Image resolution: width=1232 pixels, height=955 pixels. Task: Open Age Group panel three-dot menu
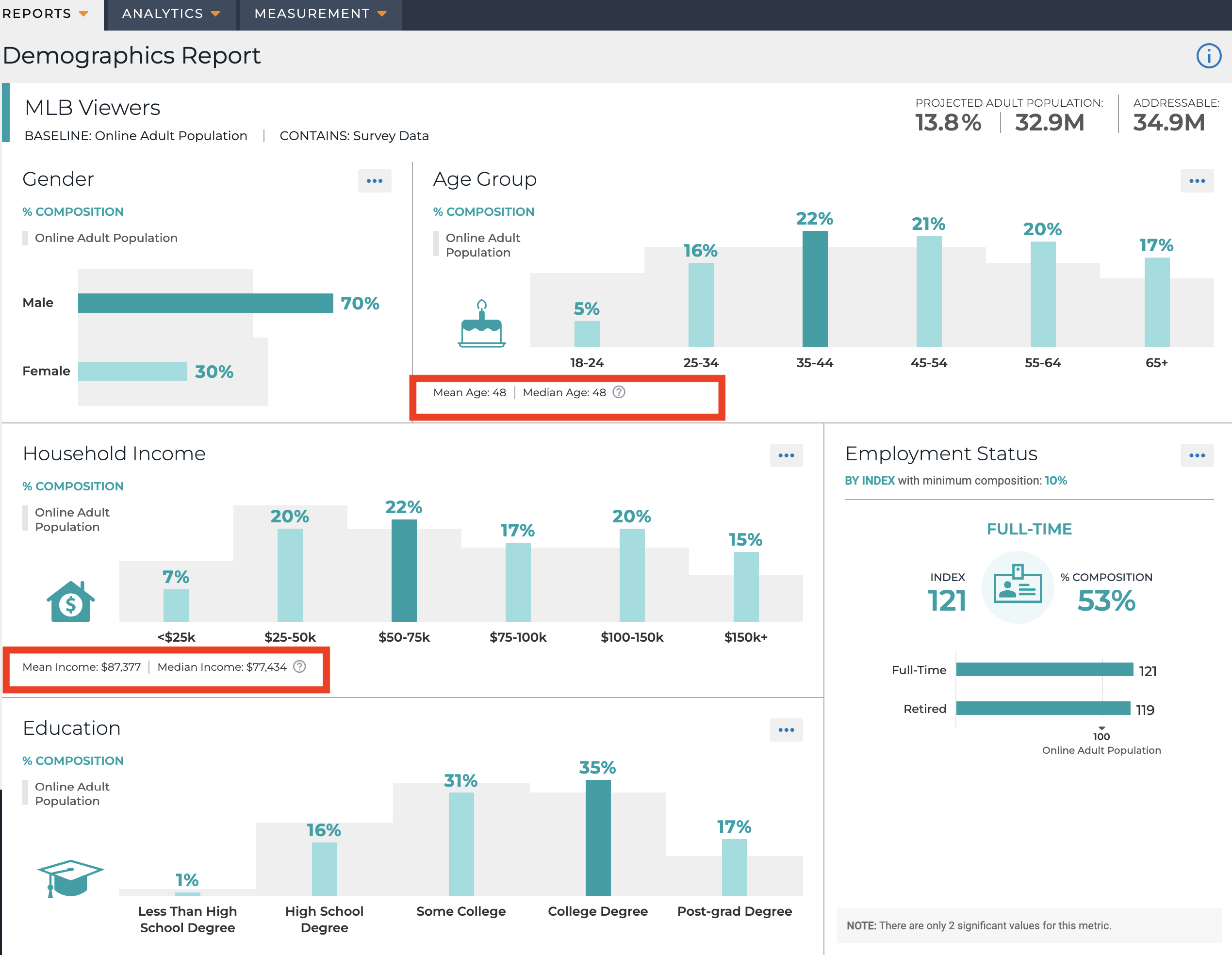pos(1197,181)
